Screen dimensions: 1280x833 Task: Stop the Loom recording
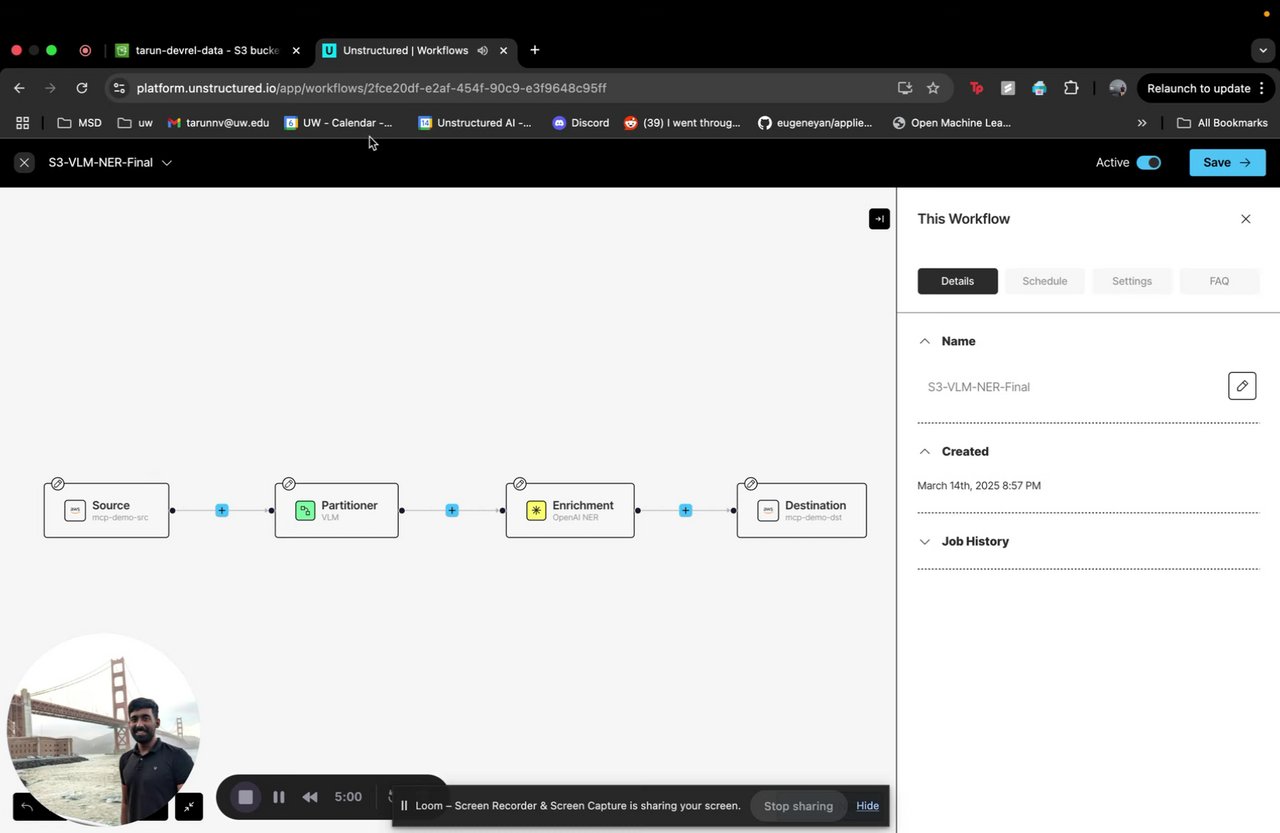246,797
